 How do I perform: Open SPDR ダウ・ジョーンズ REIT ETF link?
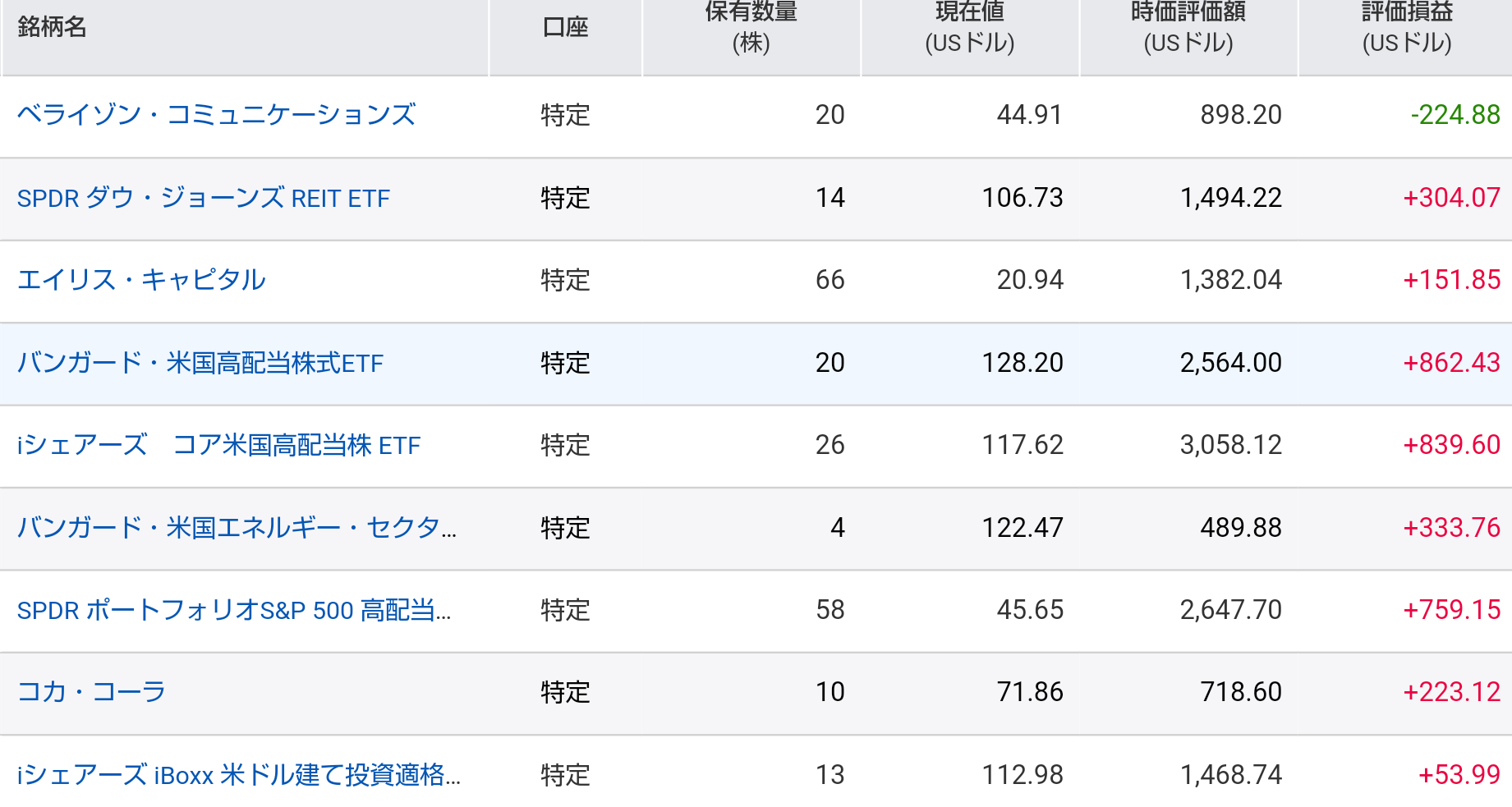pos(203,198)
